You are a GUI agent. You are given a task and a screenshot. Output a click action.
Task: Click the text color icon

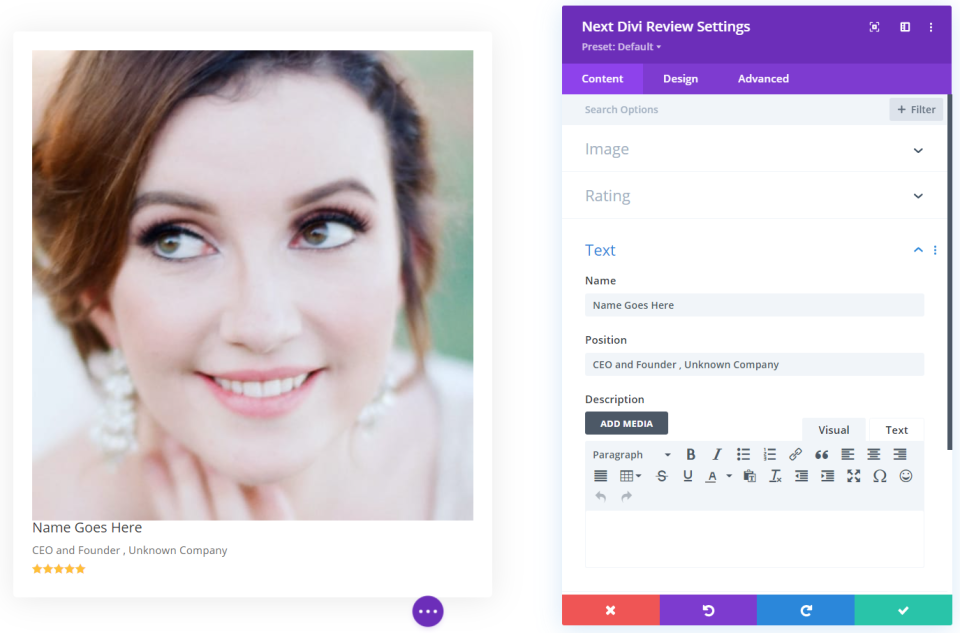point(711,476)
